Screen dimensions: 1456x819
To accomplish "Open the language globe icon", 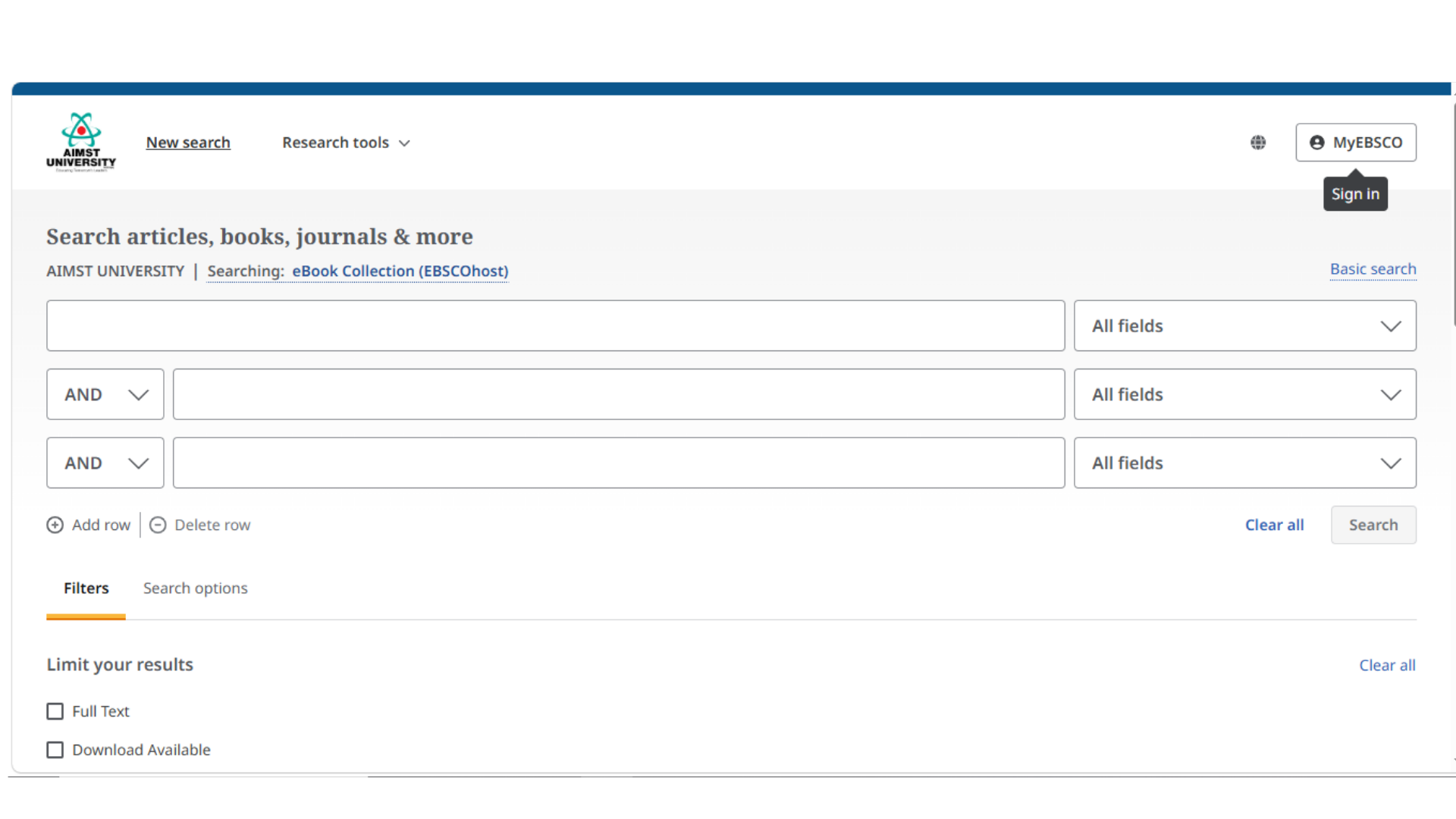I will pyautogui.click(x=1258, y=143).
